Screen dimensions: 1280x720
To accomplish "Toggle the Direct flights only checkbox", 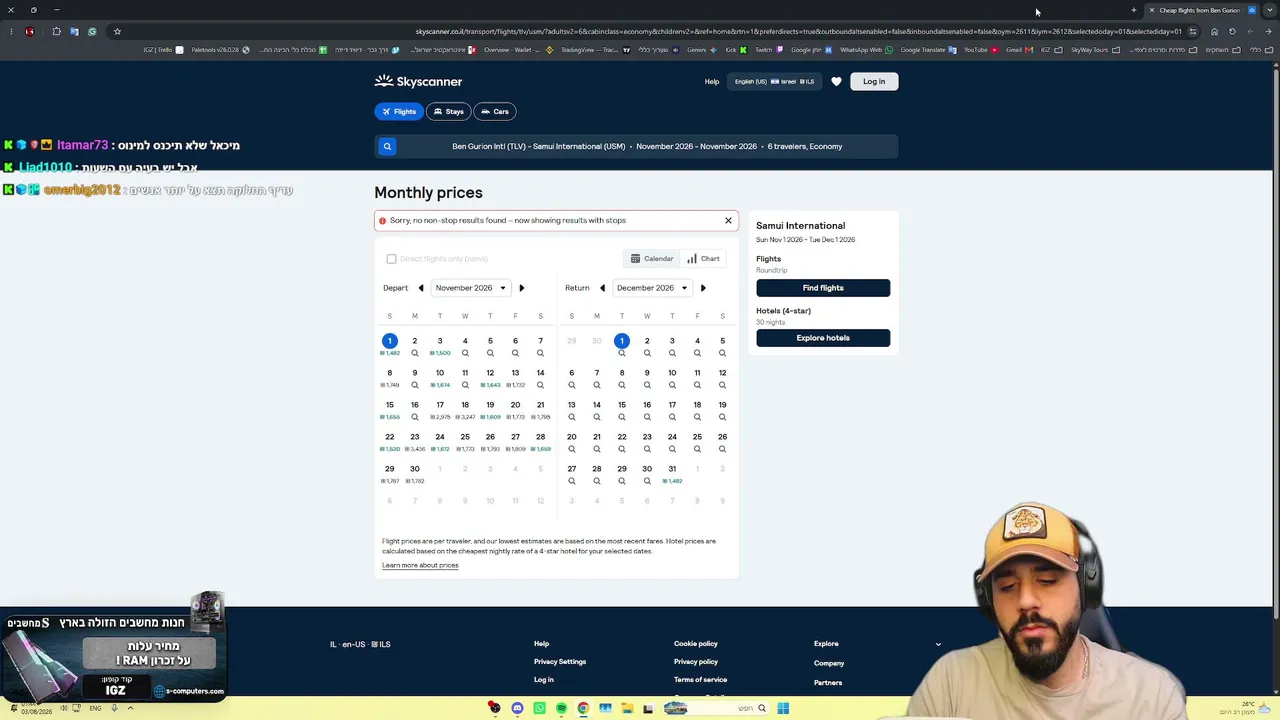I will 392,259.
